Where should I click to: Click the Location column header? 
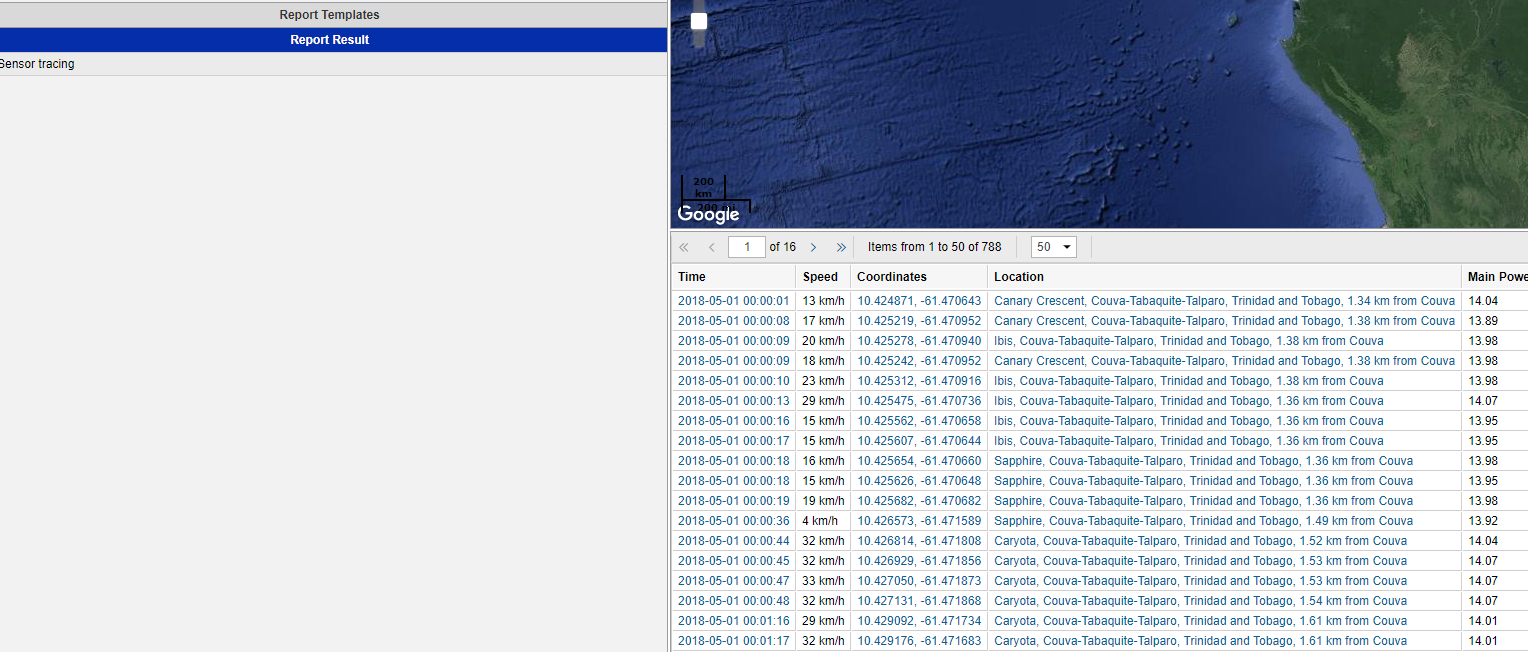[1018, 277]
